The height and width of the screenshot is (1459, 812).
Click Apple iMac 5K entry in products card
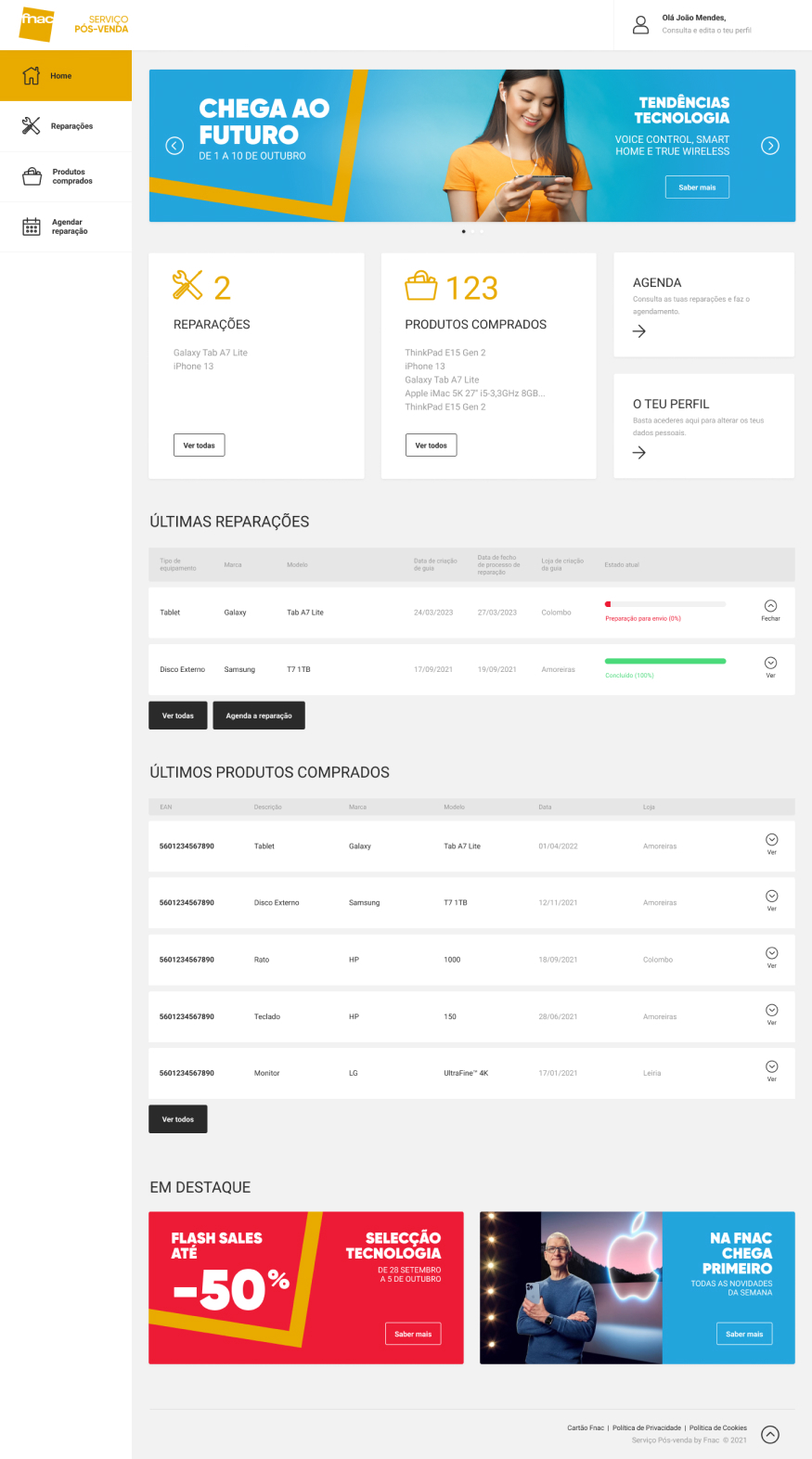[474, 394]
